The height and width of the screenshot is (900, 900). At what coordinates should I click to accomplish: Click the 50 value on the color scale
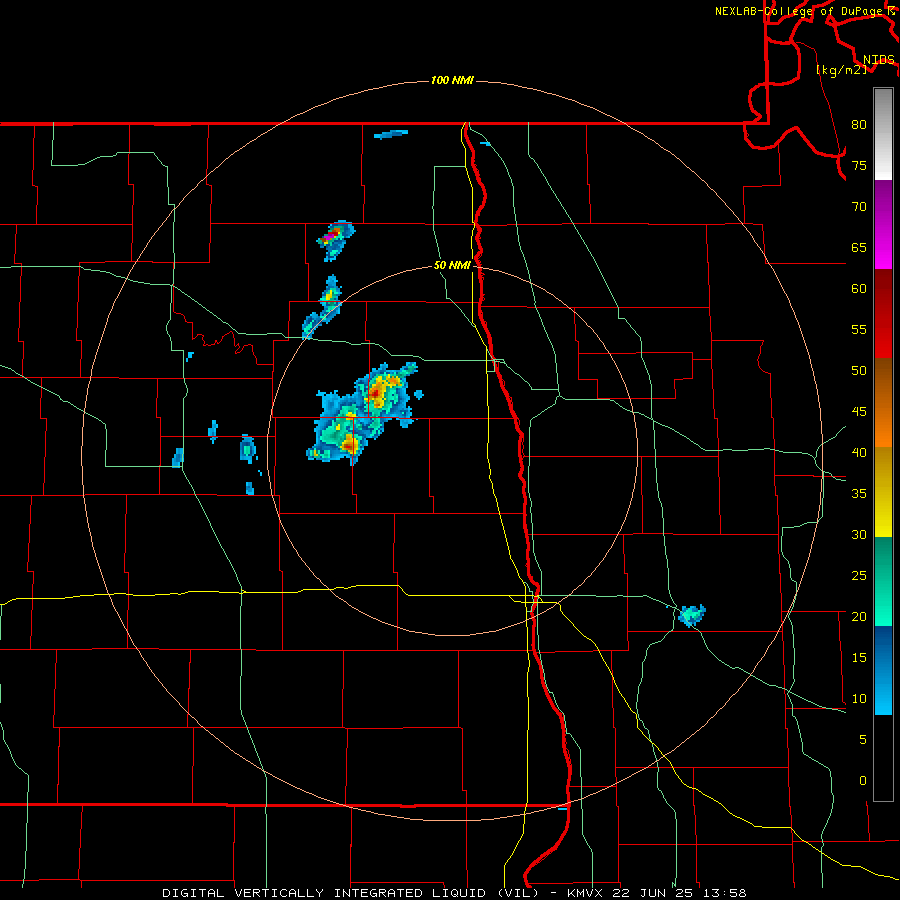(x=859, y=371)
